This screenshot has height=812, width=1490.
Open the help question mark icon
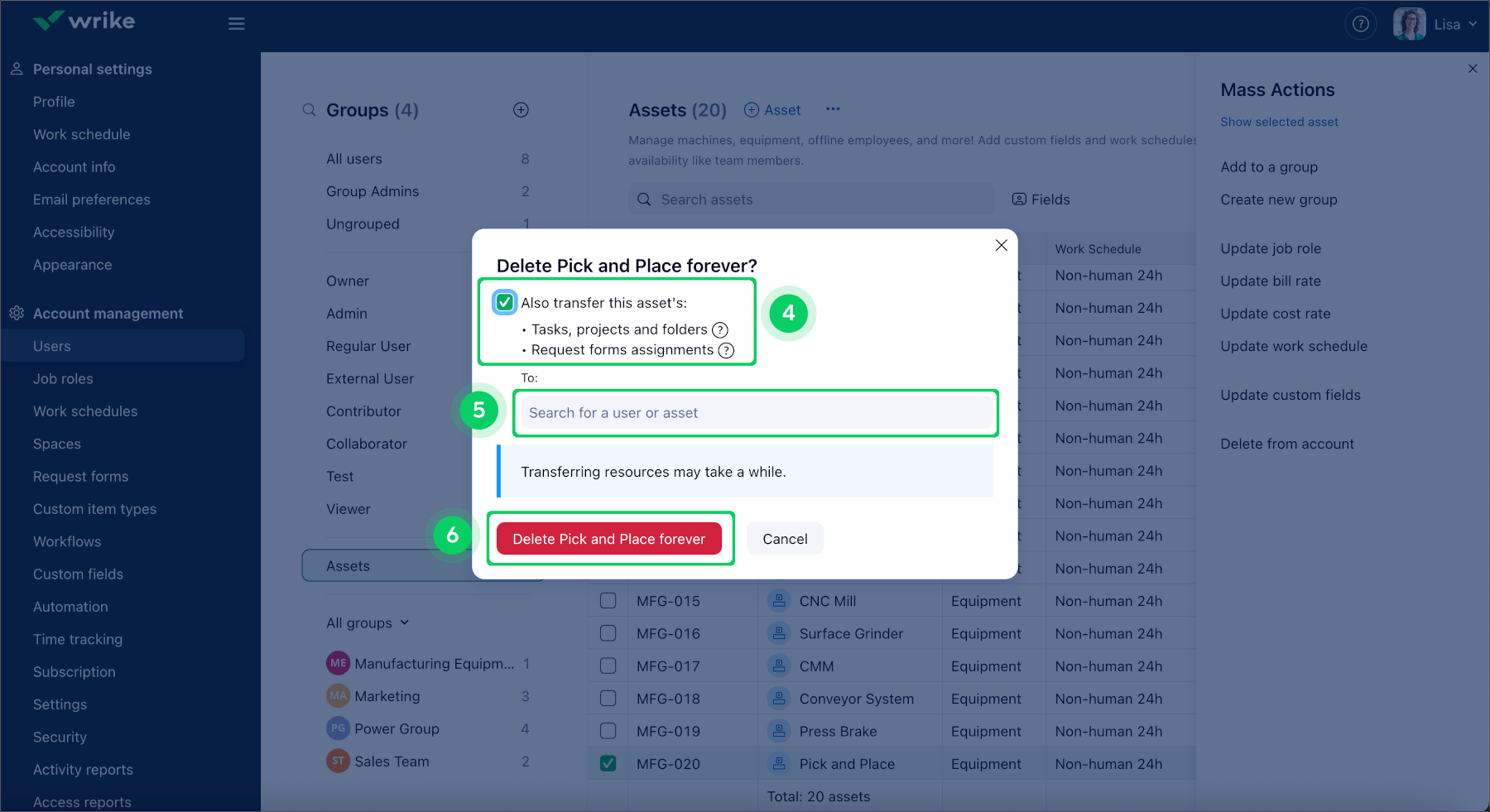pyautogui.click(x=1360, y=24)
